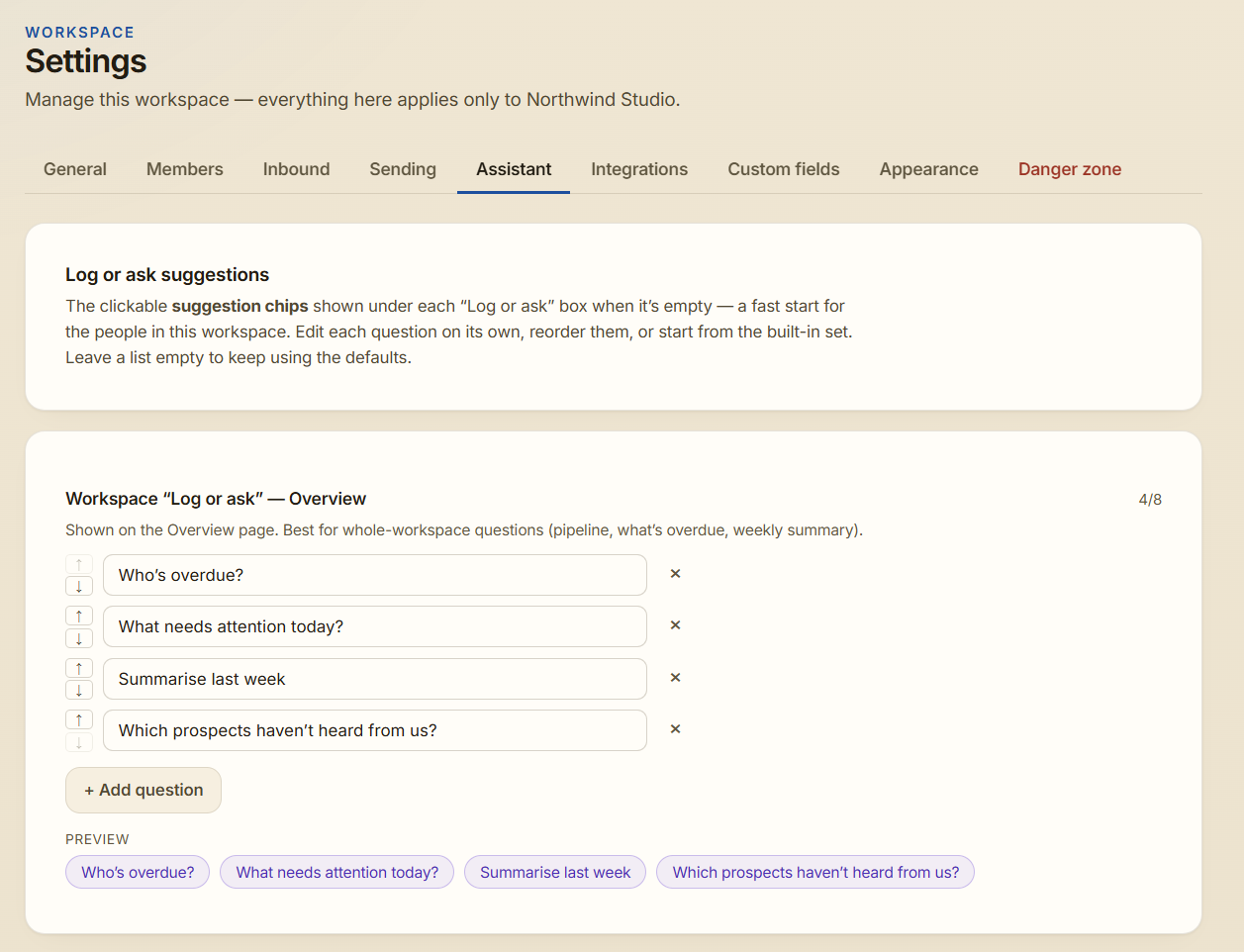Click the WORKSPACE label above Settings
Image resolution: width=1244 pixels, height=952 pixels.
click(80, 33)
